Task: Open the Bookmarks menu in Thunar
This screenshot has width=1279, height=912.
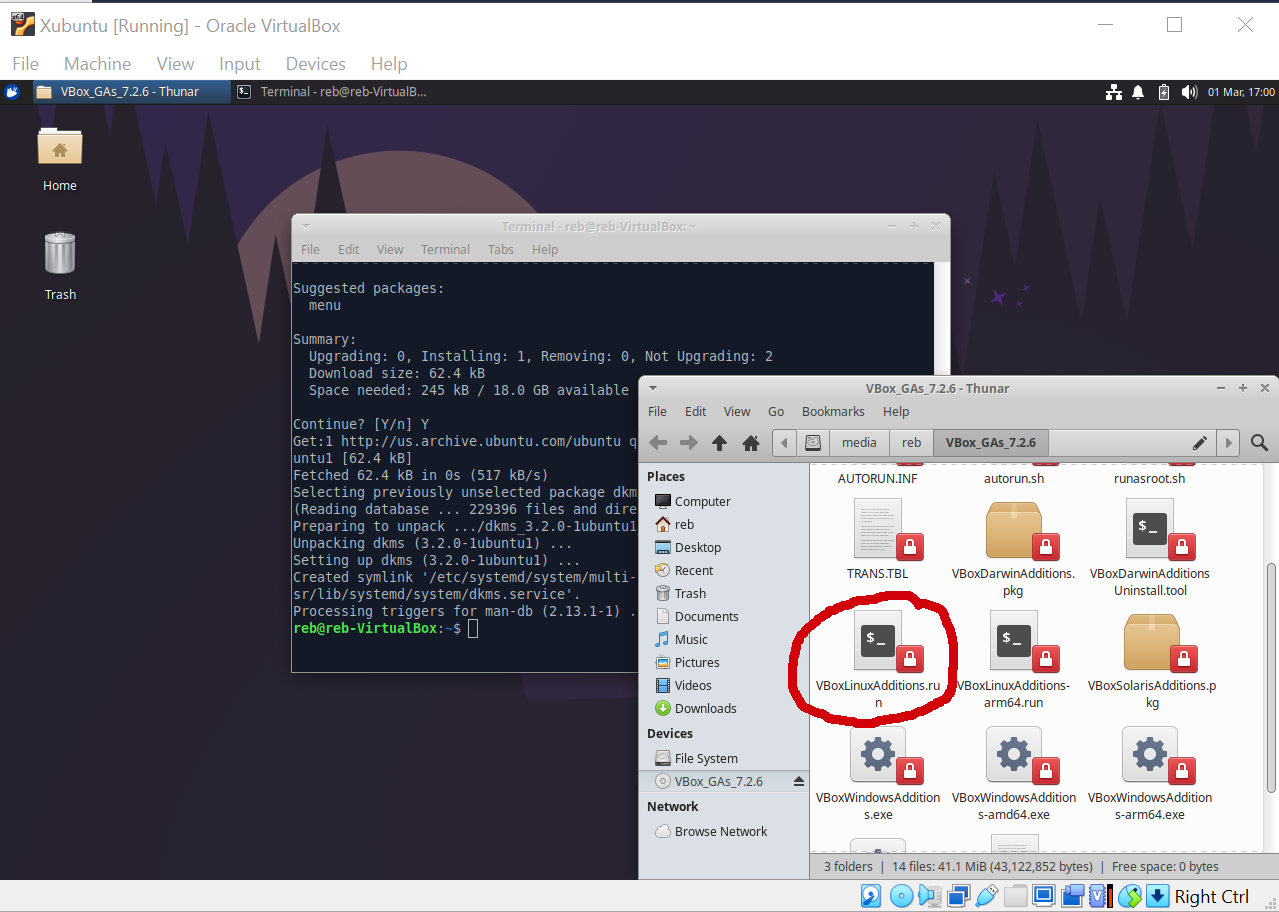Action: (x=833, y=411)
